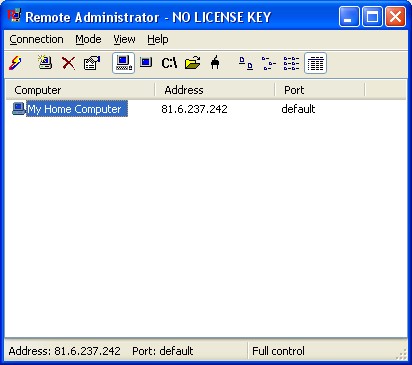
Task: Switch to large icons view
Action: (x=246, y=63)
